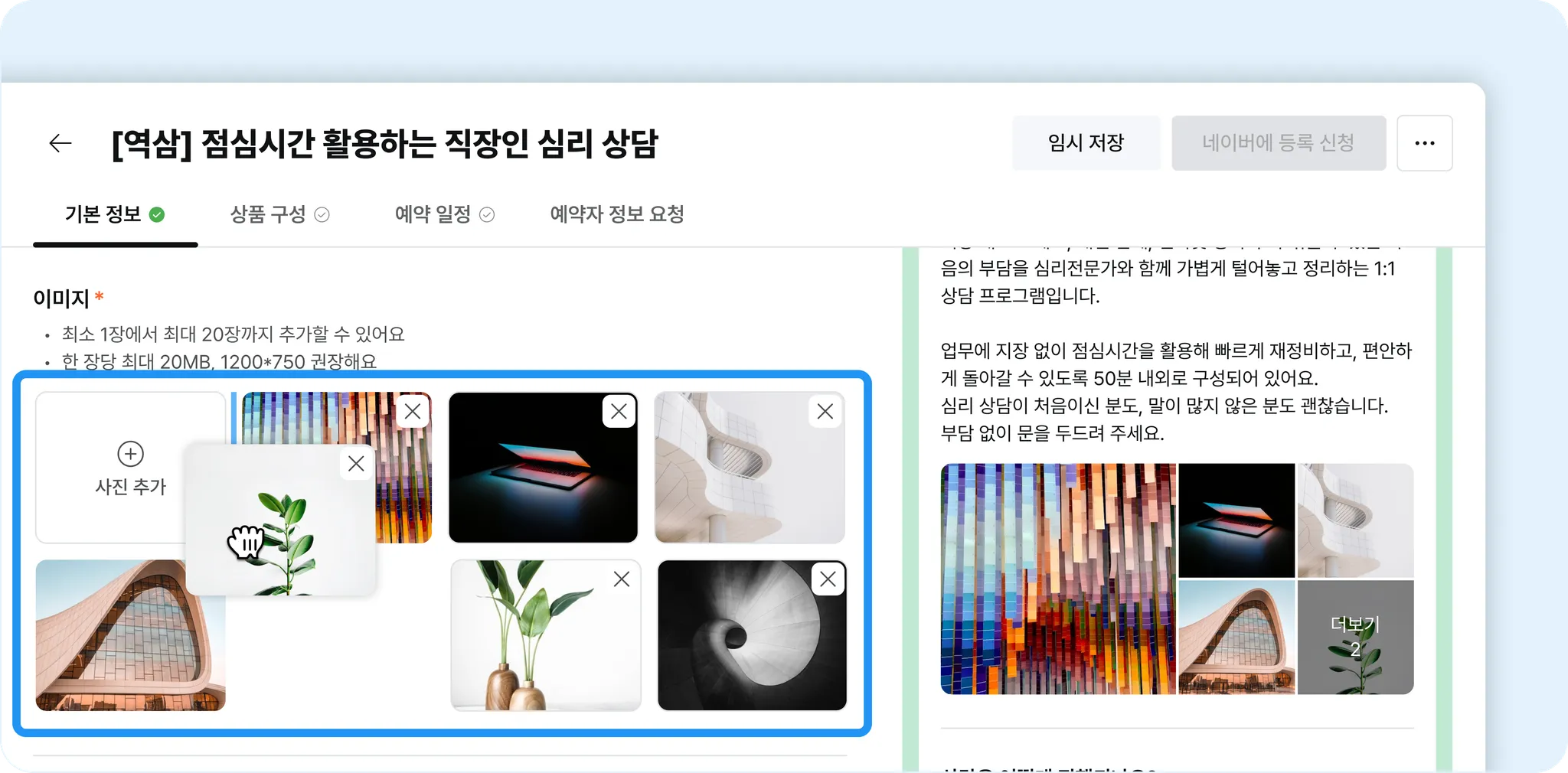Remove the colorful mosaic building image
The image size is (1568, 773).
click(413, 411)
